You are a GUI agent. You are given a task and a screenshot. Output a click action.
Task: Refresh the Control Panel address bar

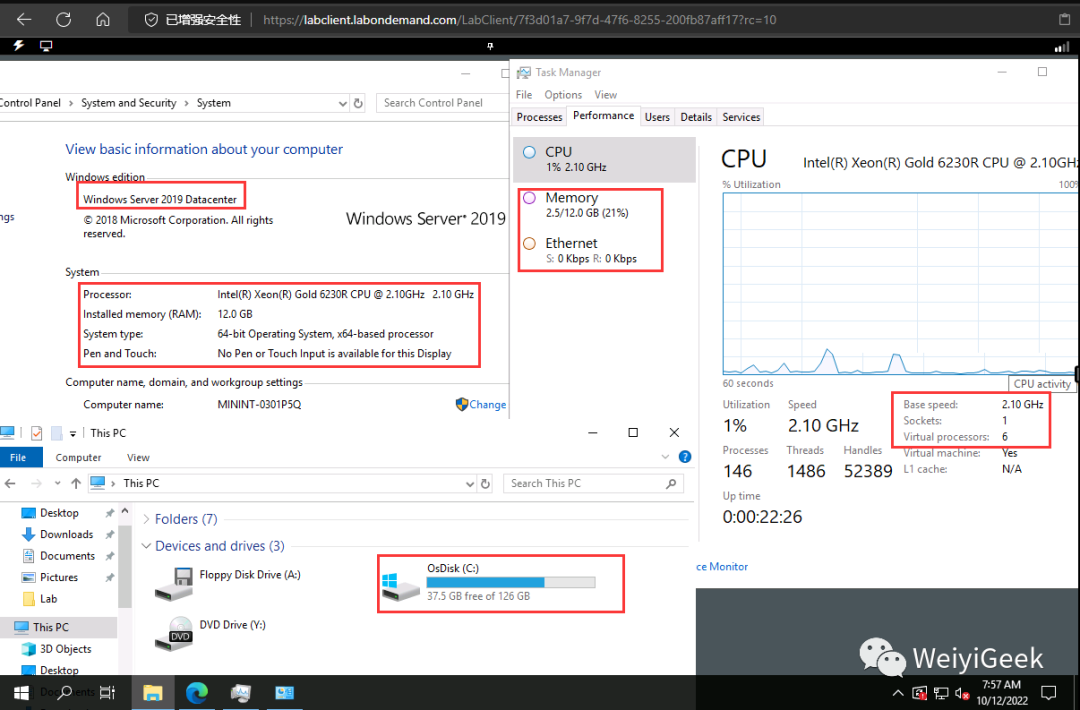[358, 103]
